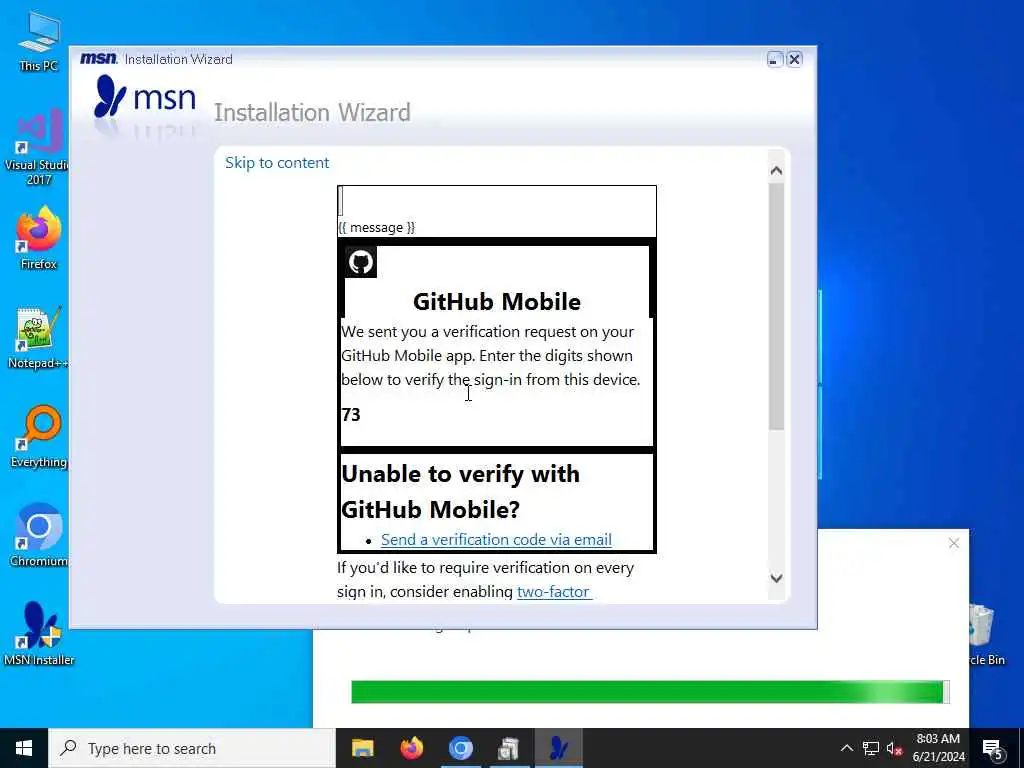The height and width of the screenshot is (768, 1024).
Task: Launch Everything search desktop shortcut
Action: (37, 436)
